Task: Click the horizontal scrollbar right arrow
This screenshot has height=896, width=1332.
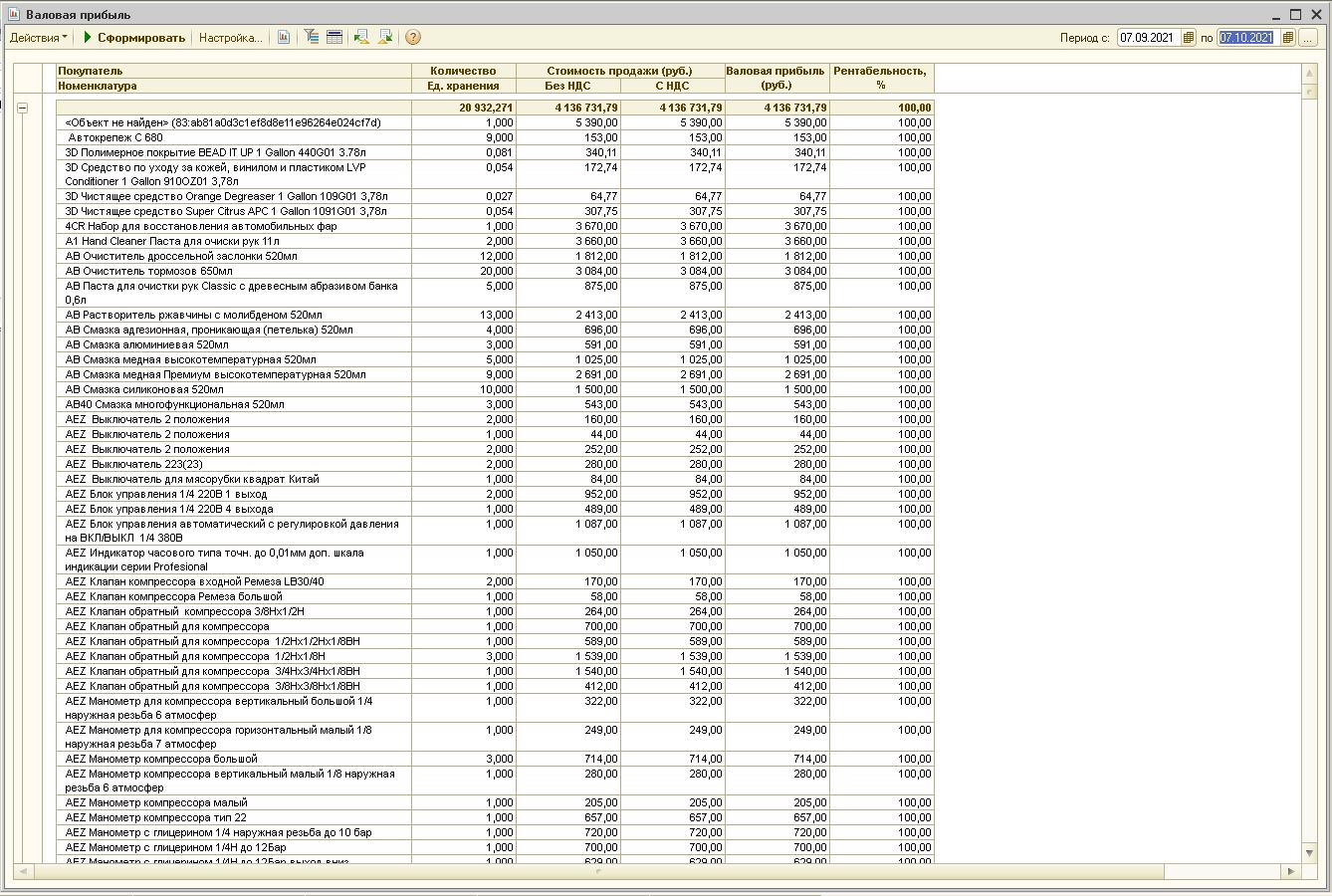Action: [x=1291, y=871]
